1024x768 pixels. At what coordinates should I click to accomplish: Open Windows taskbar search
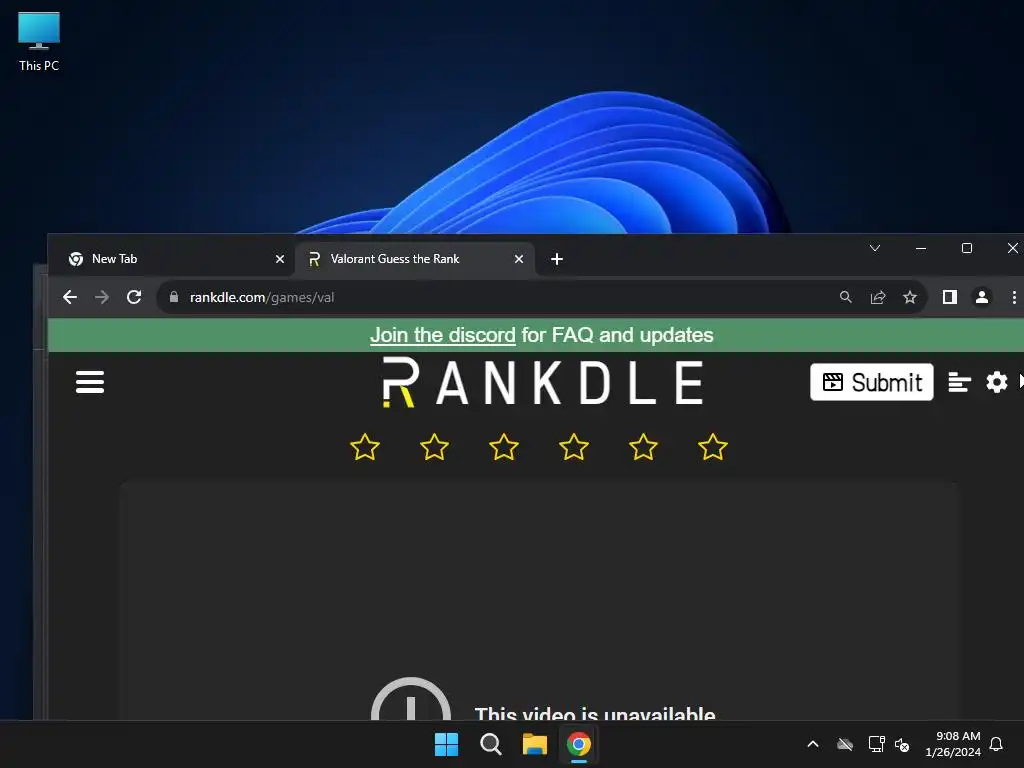pyautogui.click(x=490, y=744)
